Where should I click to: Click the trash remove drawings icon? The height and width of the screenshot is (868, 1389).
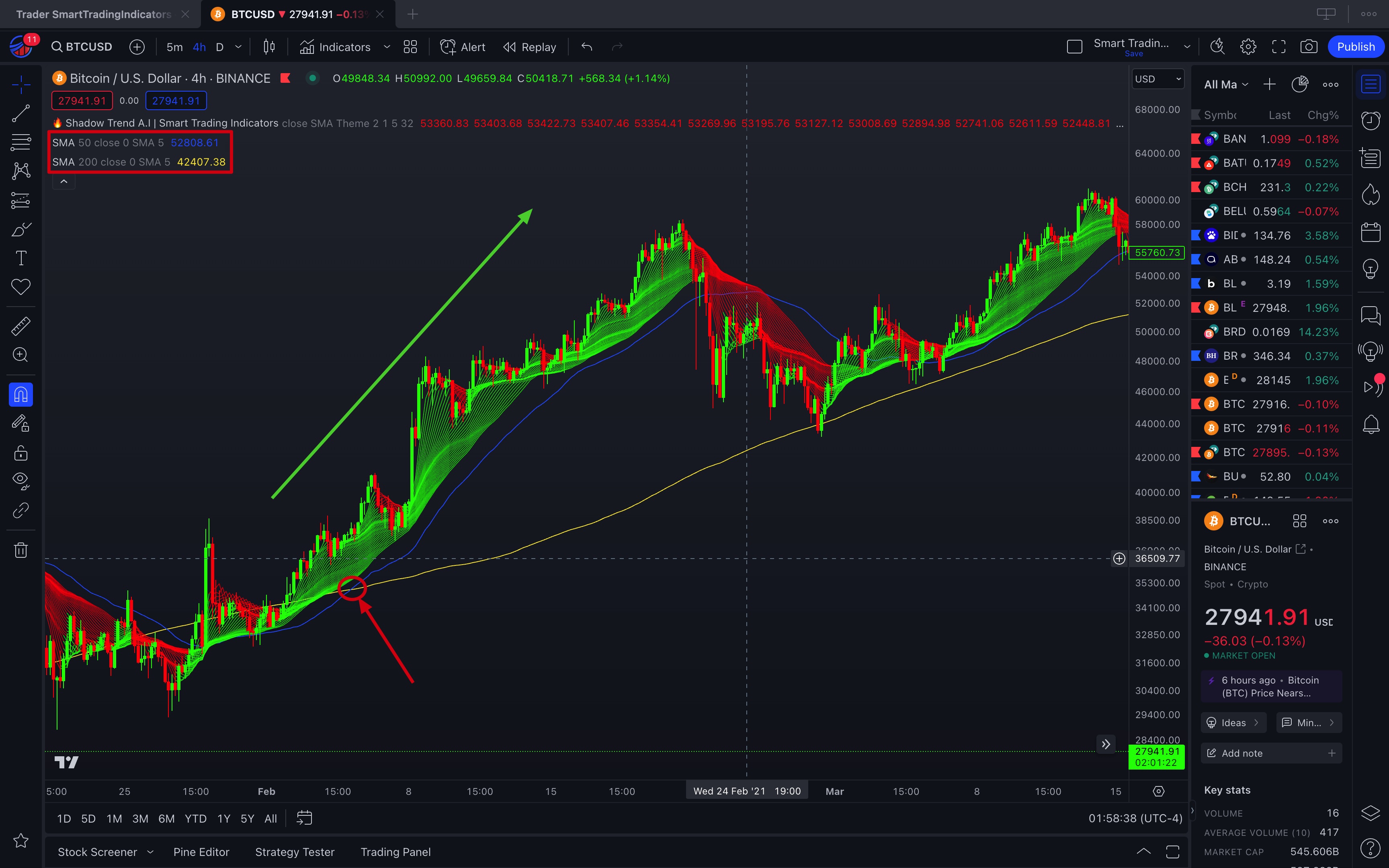click(20, 550)
